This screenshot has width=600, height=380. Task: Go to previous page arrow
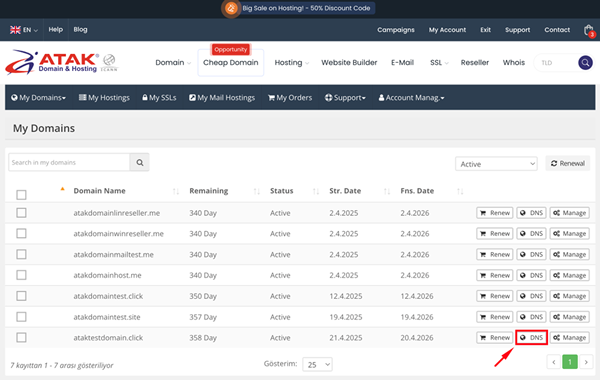pos(554,362)
